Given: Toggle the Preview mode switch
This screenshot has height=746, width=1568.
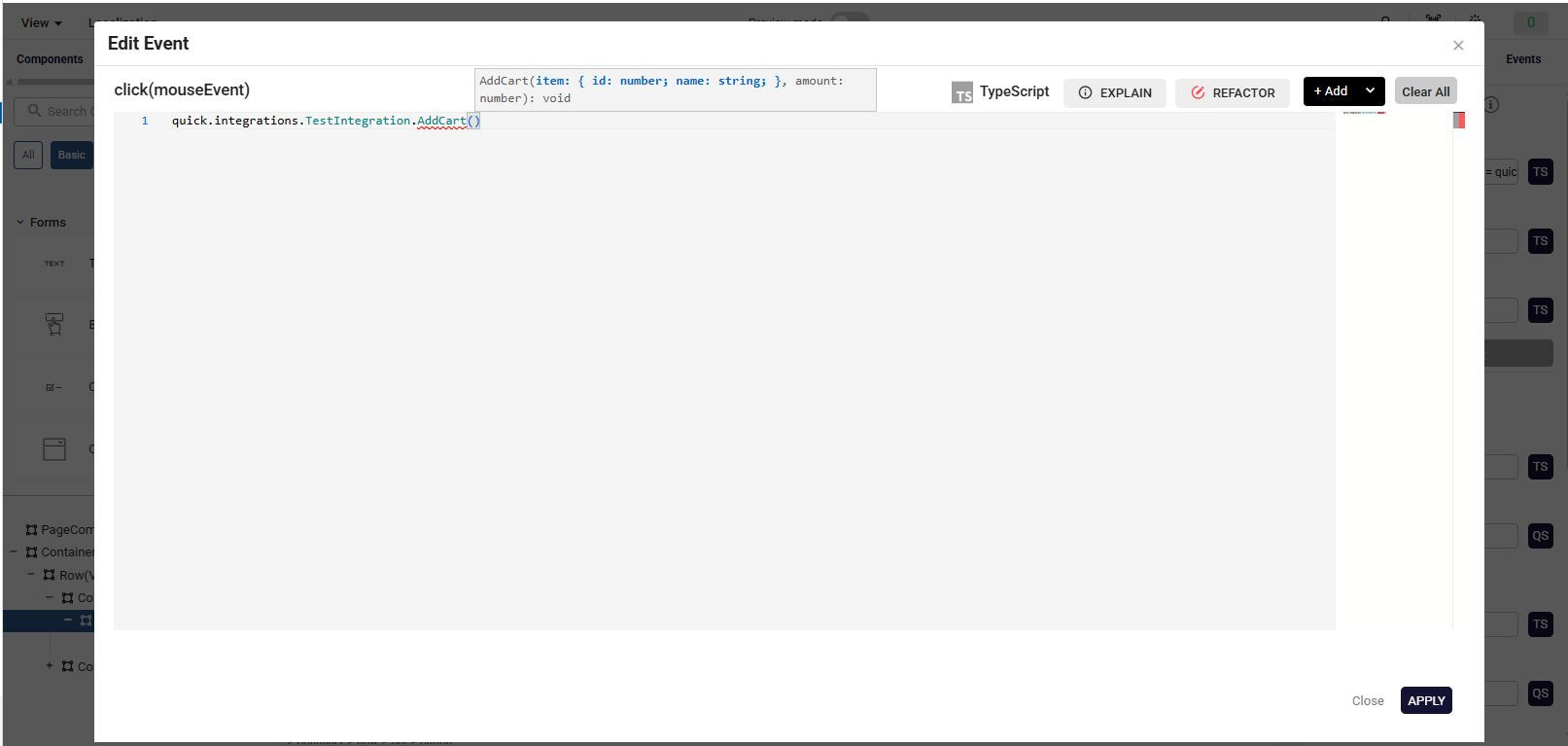Looking at the screenshot, I should (x=850, y=19).
